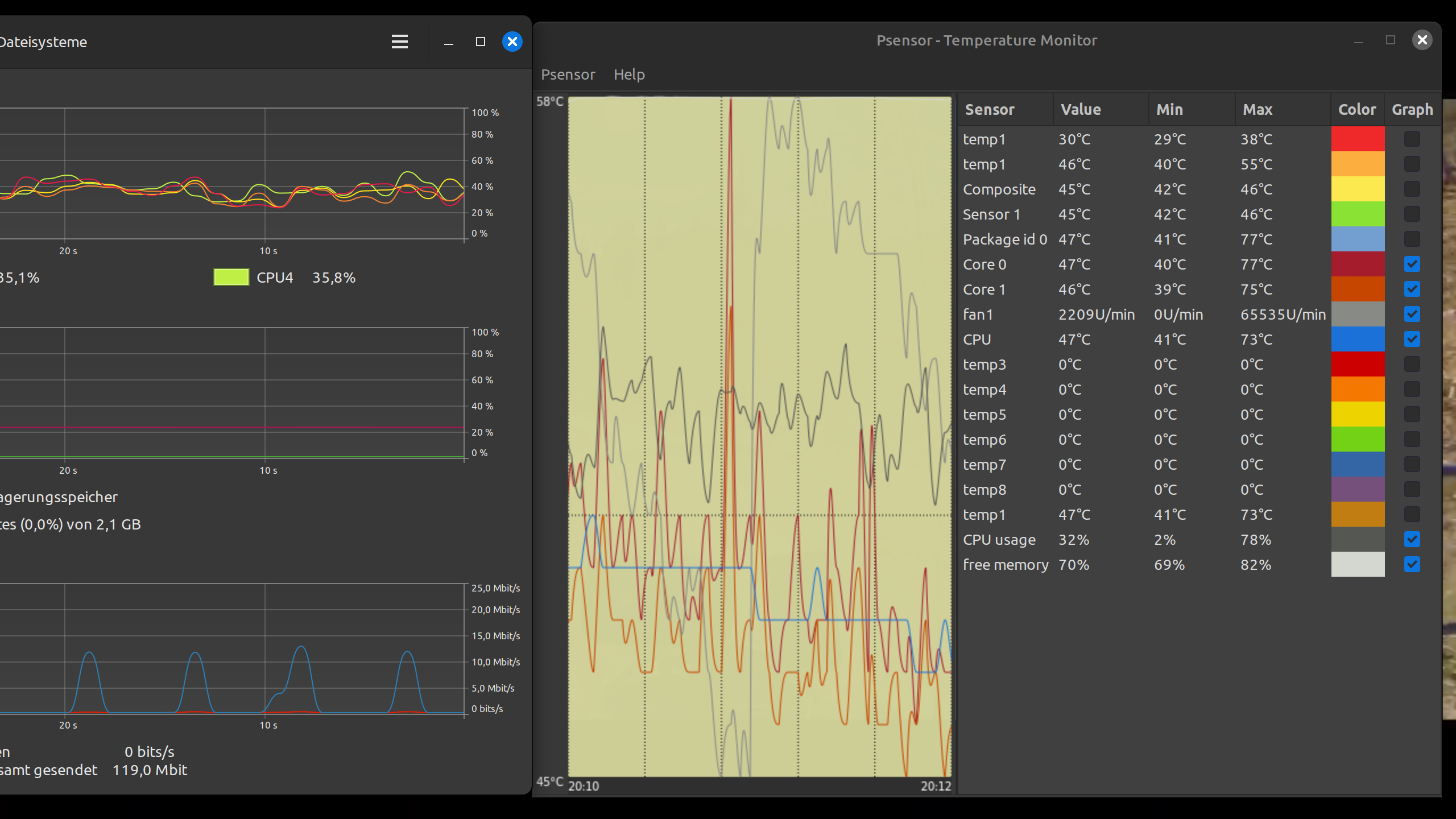Viewport: 1456px width, 819px height.
Task: Maximize the Psensor window
Action: click(x=1390, y=40)
